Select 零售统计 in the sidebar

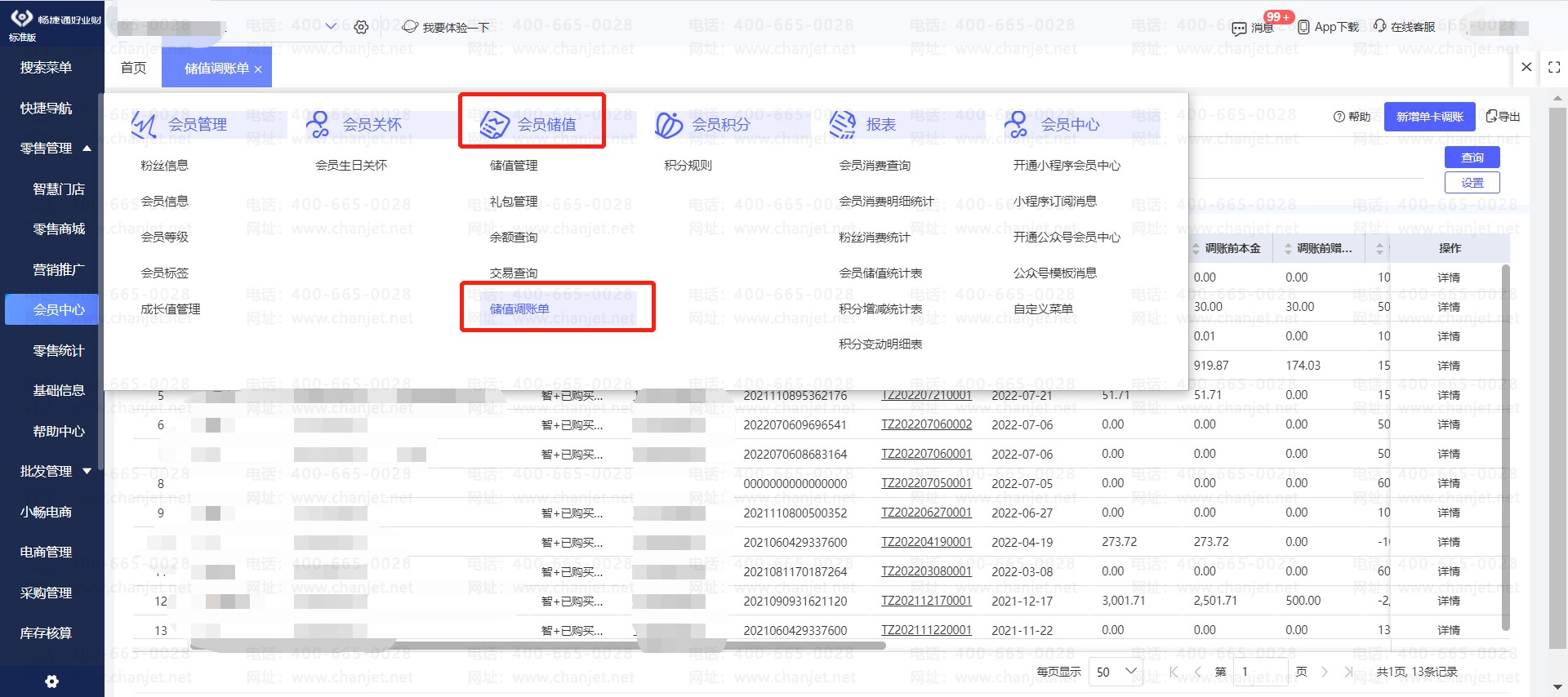click(59, 350)
